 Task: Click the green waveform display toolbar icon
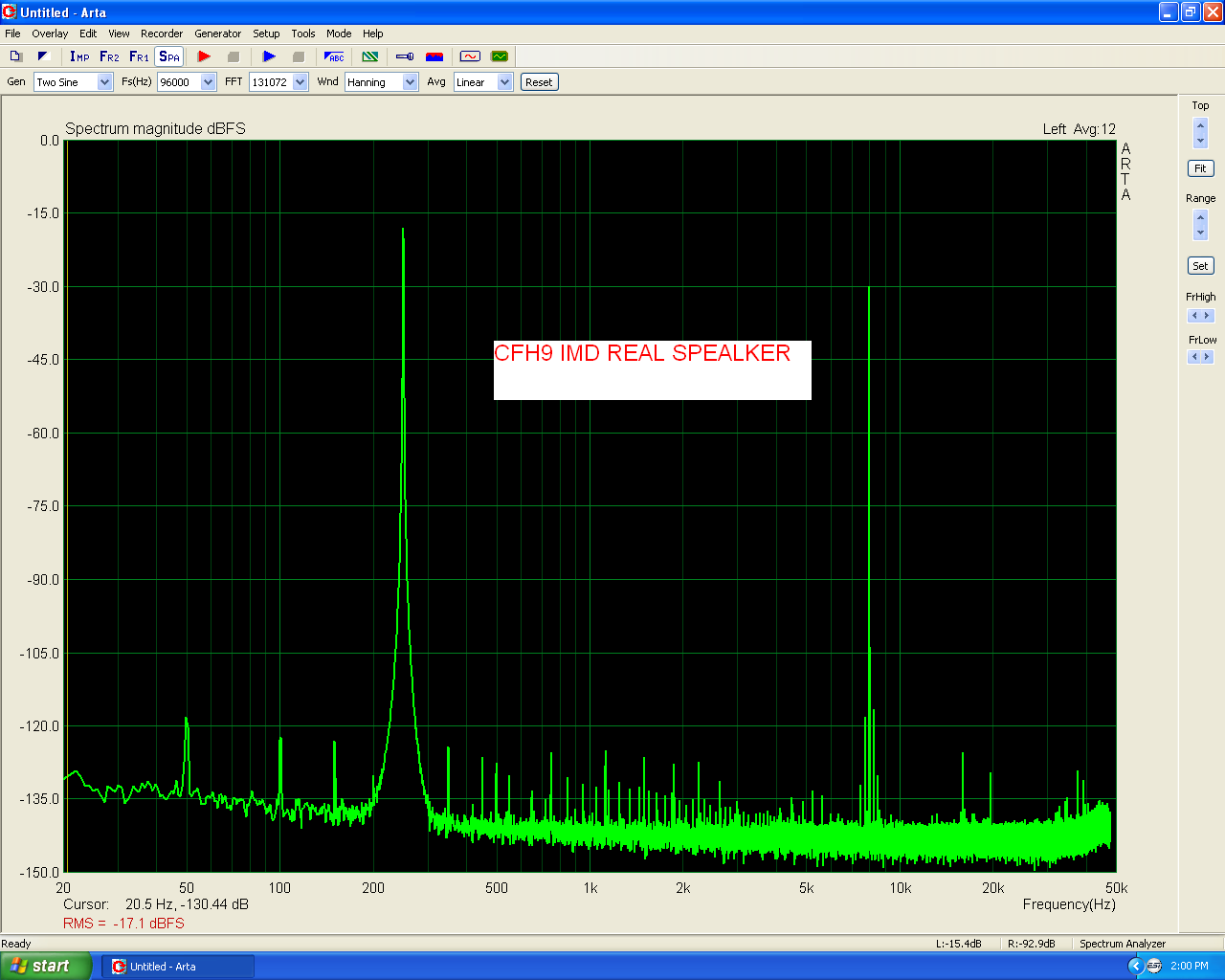(500, 56)
